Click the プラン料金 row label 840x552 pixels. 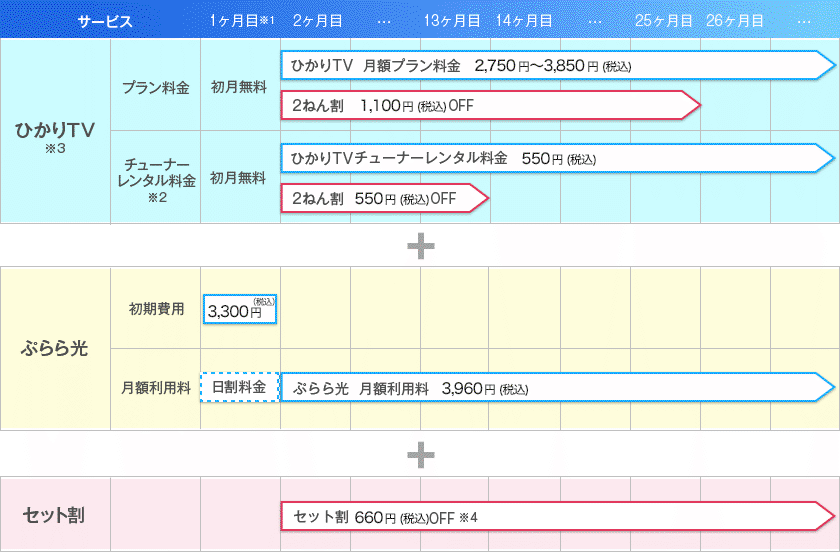[155, 87]
